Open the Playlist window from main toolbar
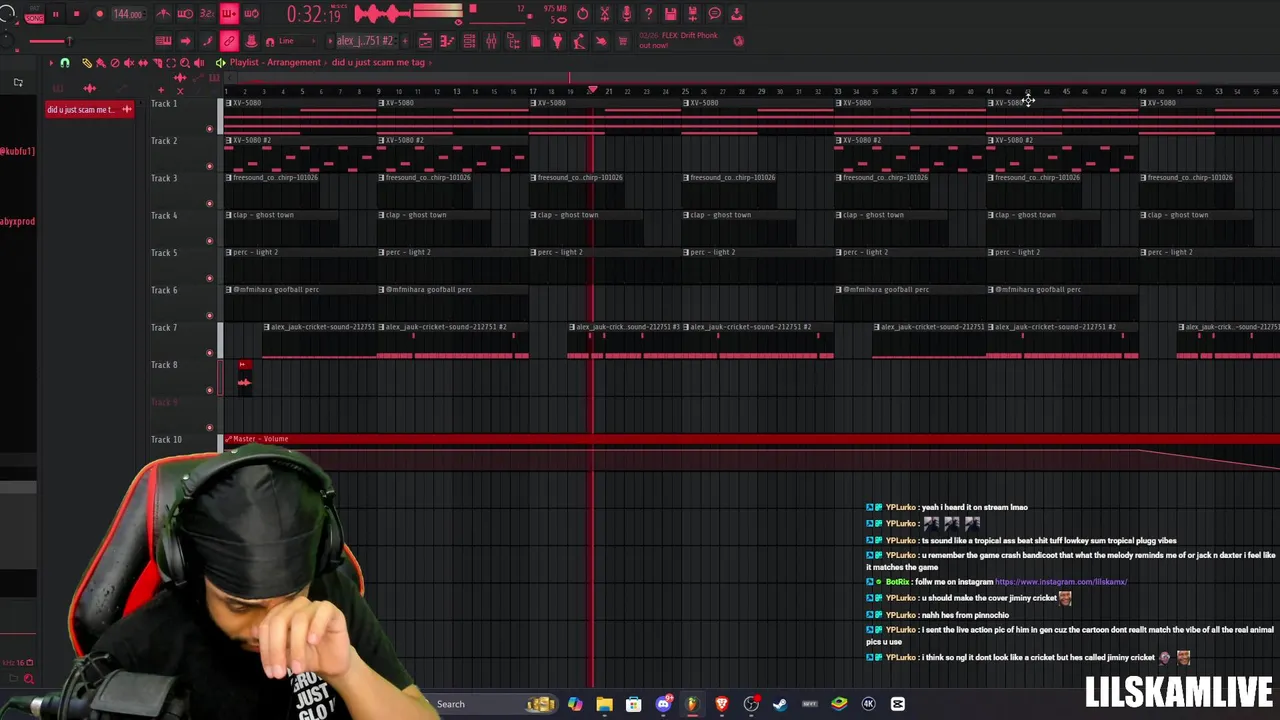This screenshot has width=1280, height=720. click(425, 41)
